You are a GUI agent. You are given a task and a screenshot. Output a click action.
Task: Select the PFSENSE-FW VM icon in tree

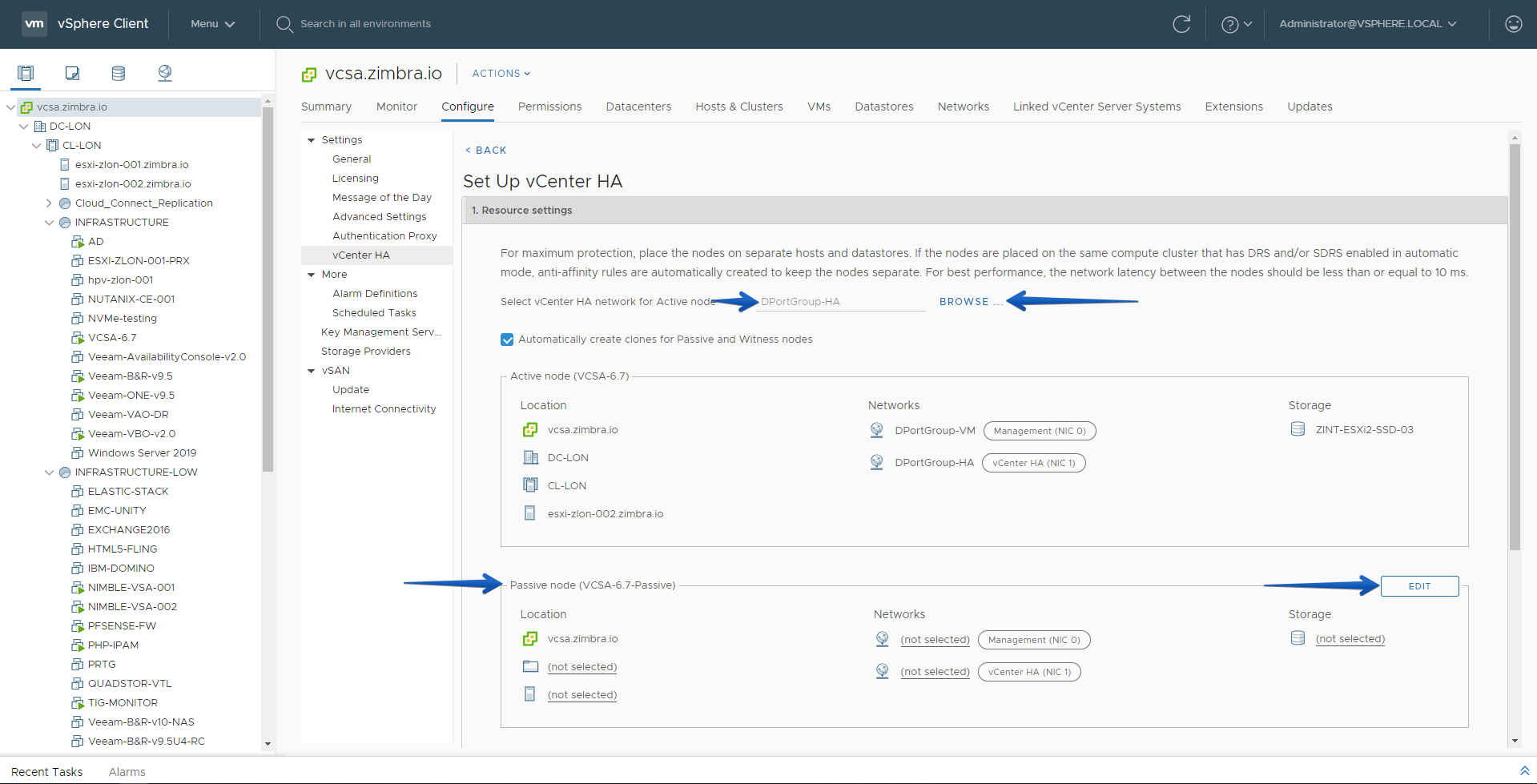78,625
